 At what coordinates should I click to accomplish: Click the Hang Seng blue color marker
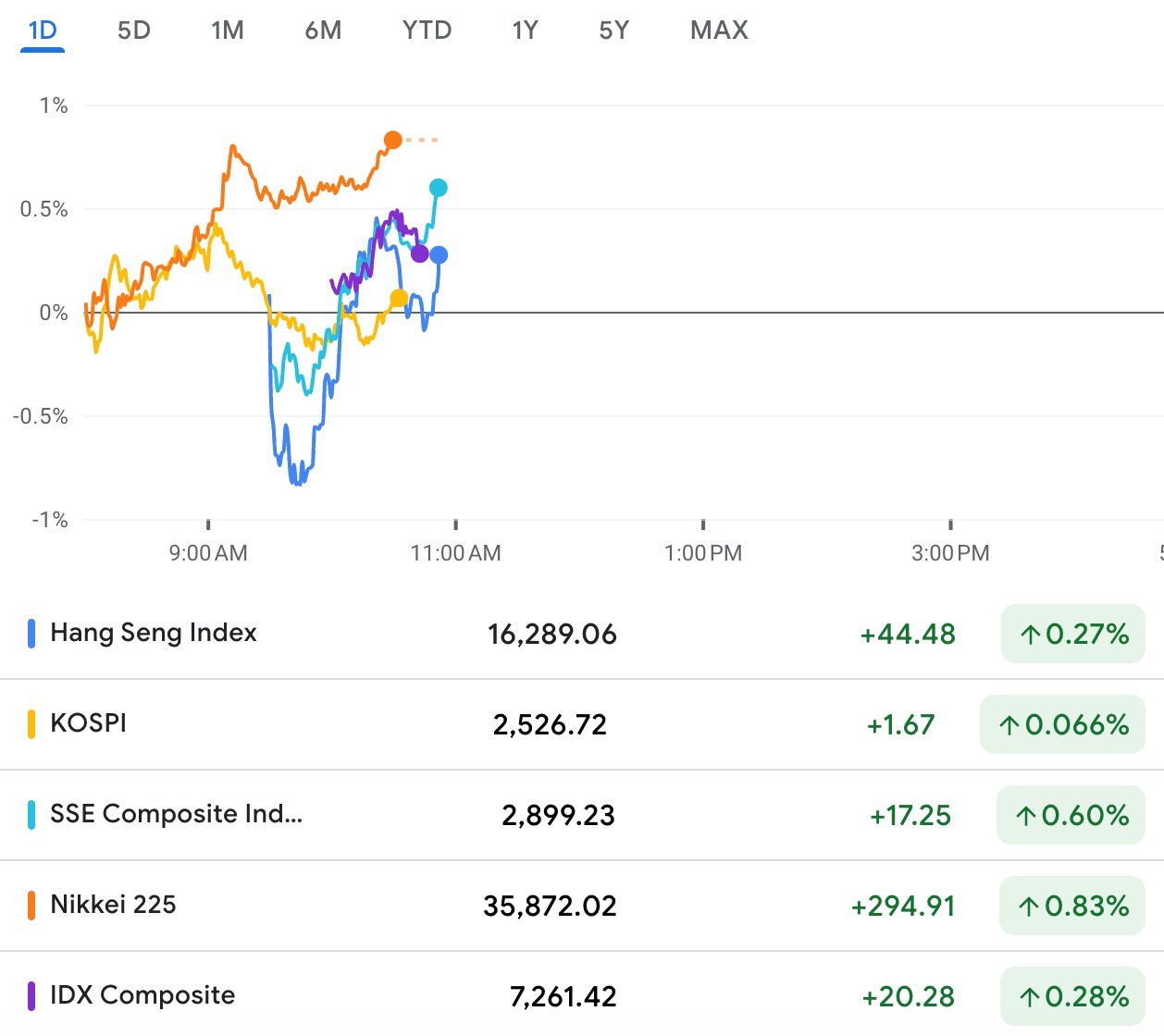click(x=31, y=634)
